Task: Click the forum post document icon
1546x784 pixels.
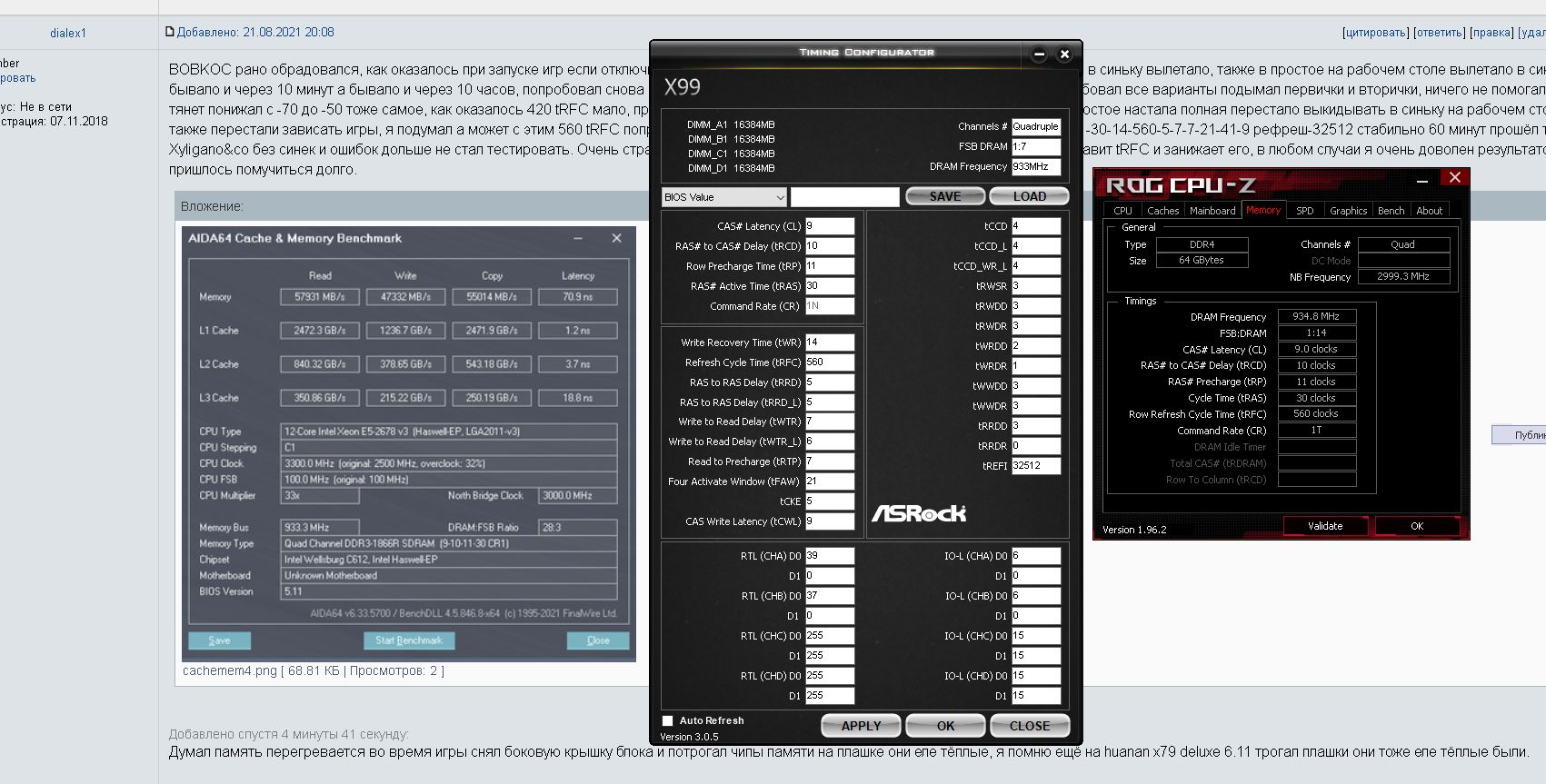Action: point(169,32)
